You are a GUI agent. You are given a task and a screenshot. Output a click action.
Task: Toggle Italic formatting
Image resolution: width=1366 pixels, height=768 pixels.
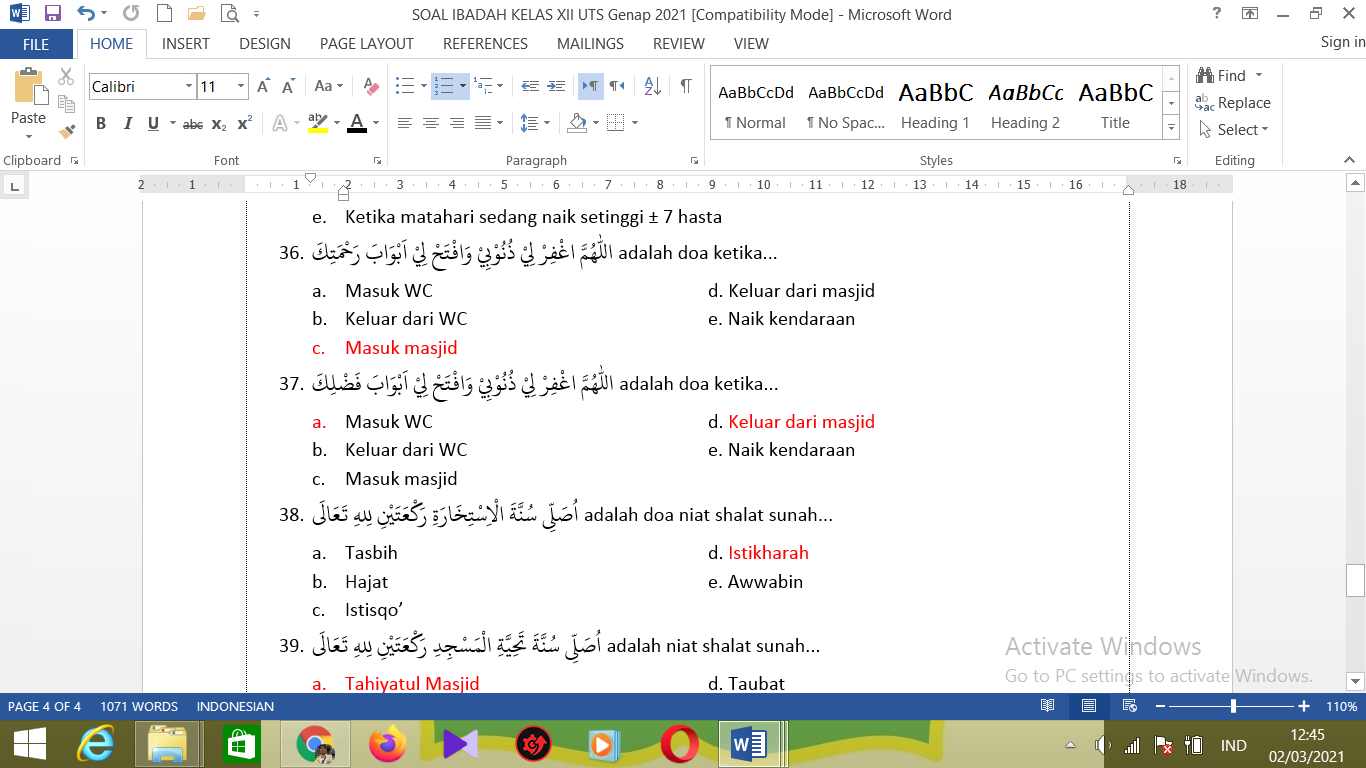127,124
